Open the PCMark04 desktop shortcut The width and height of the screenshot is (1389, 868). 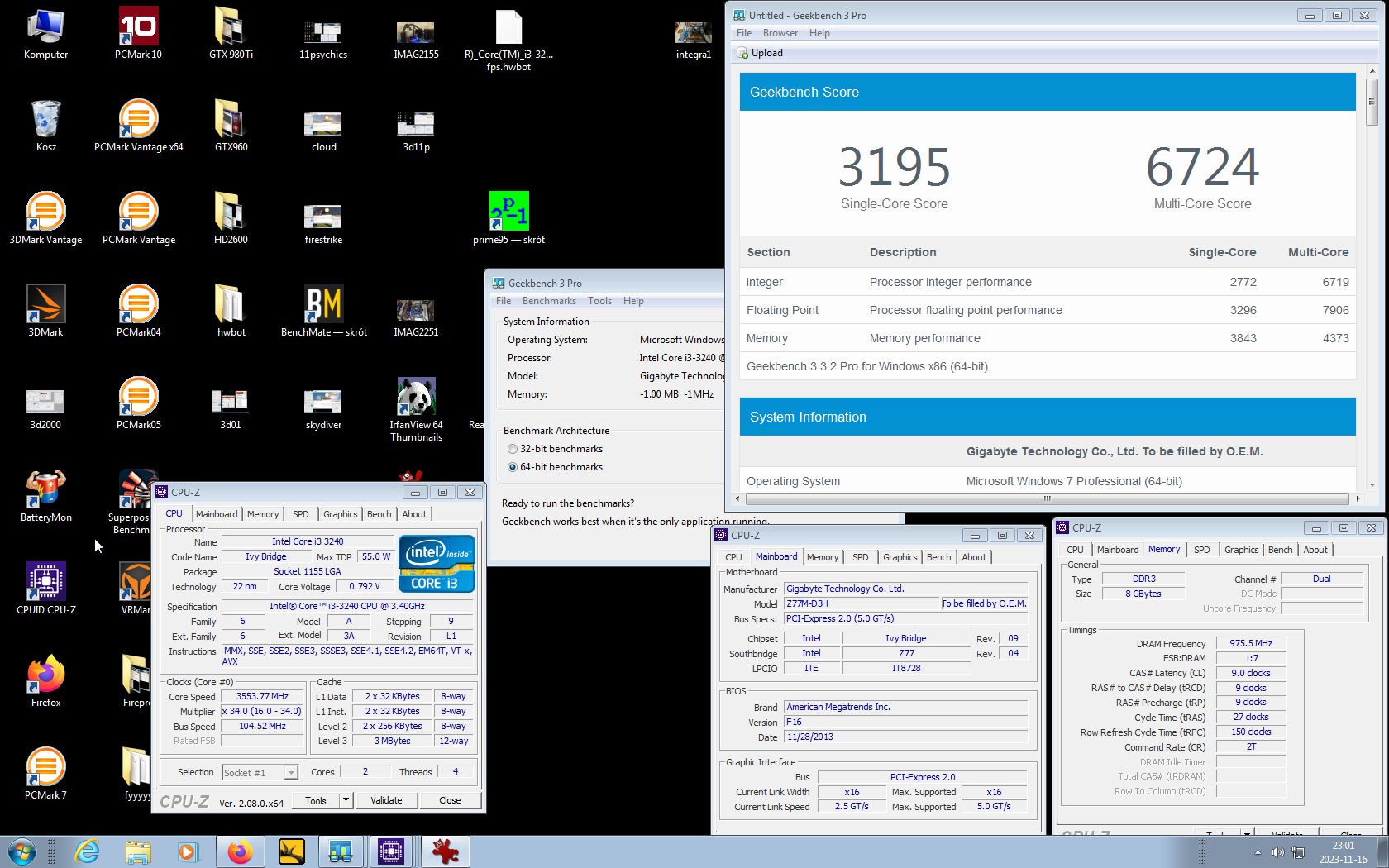click(138, 311)
